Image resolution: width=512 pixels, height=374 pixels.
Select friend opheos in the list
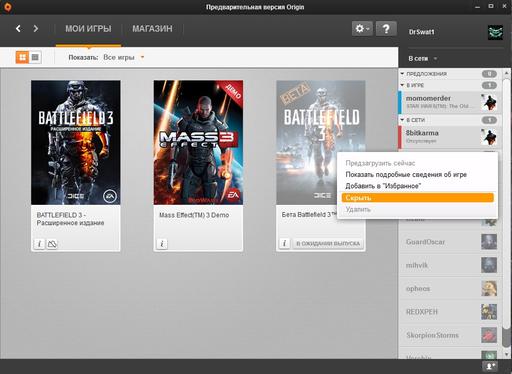[x=449, y=289]
